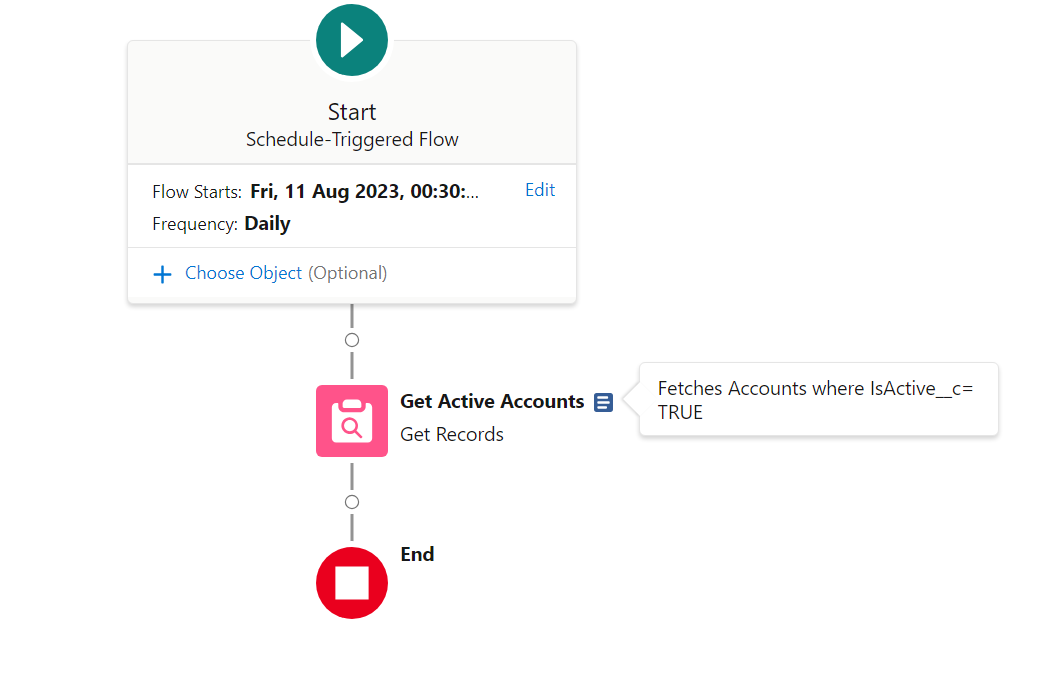Click the Get Records type text
The height and width of the screenshot is (678, 1059).
click(452, 434)
